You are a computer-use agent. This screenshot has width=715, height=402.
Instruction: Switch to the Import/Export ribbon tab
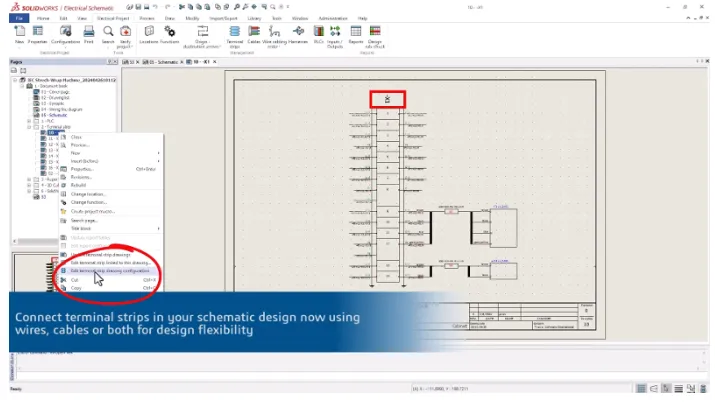pos(223,18)
